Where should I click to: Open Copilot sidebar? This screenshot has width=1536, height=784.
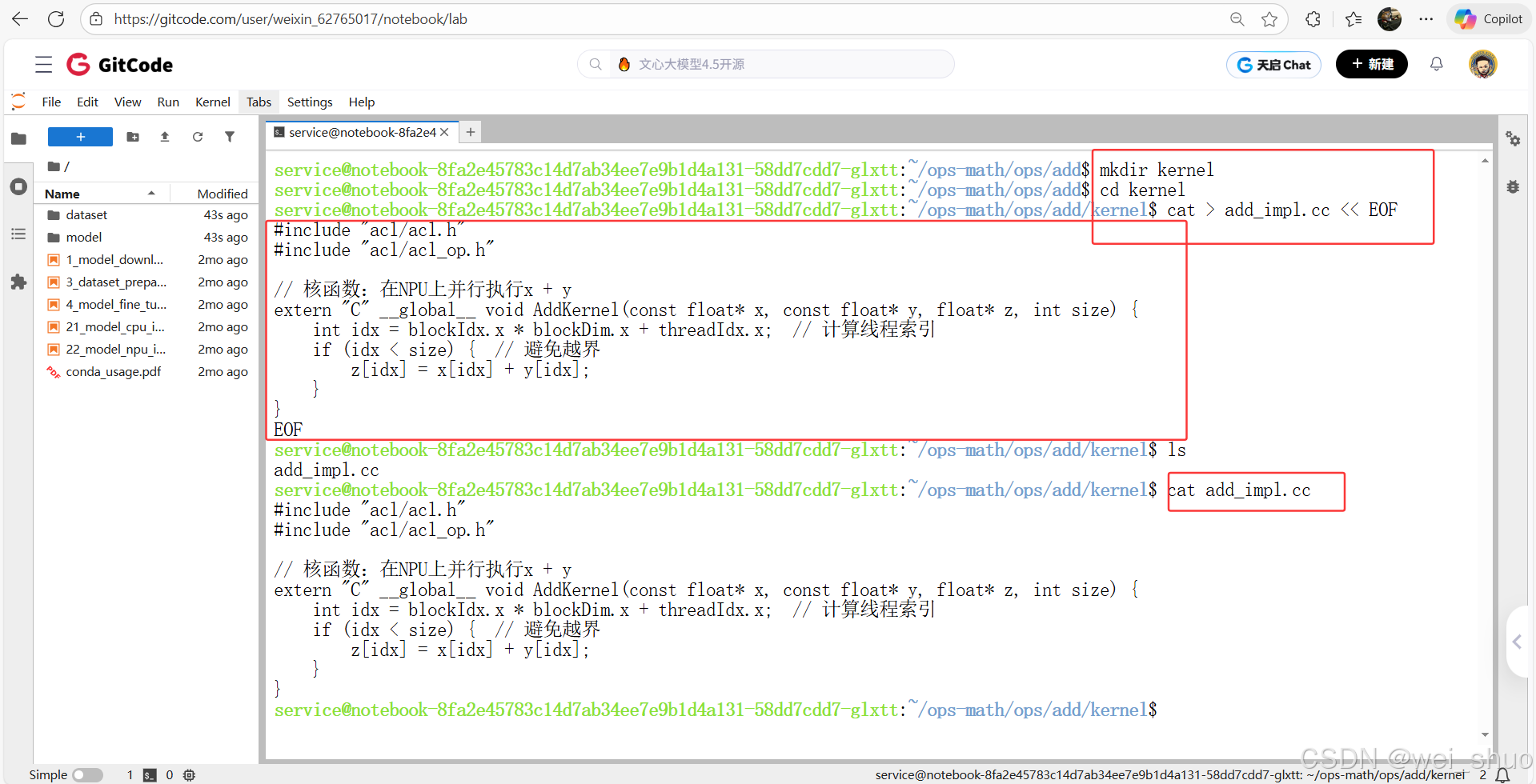1488,19
